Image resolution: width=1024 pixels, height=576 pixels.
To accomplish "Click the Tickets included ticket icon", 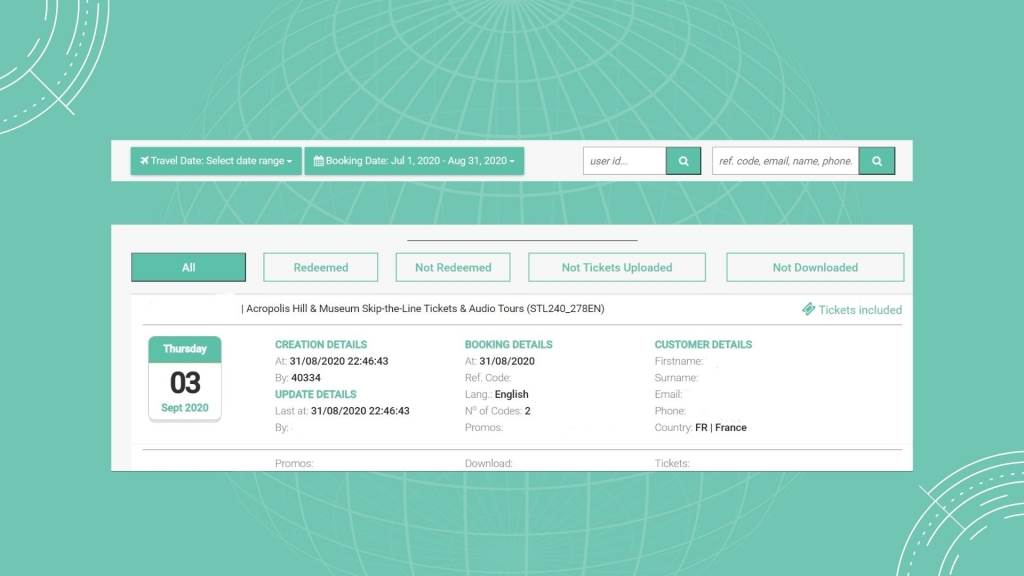I will coord(808,309).
